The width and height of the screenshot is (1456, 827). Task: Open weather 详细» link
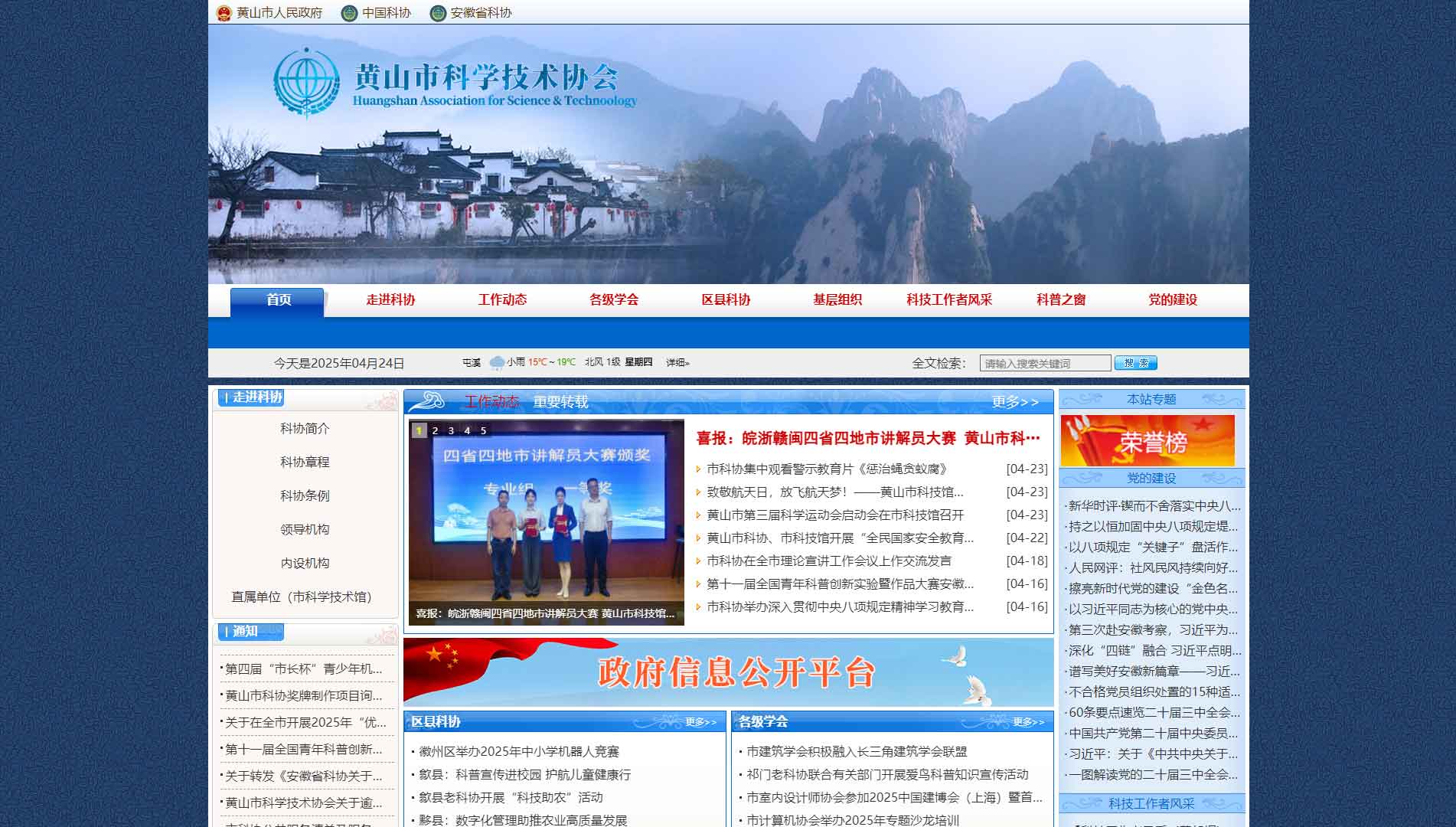[x=677, y=363]
